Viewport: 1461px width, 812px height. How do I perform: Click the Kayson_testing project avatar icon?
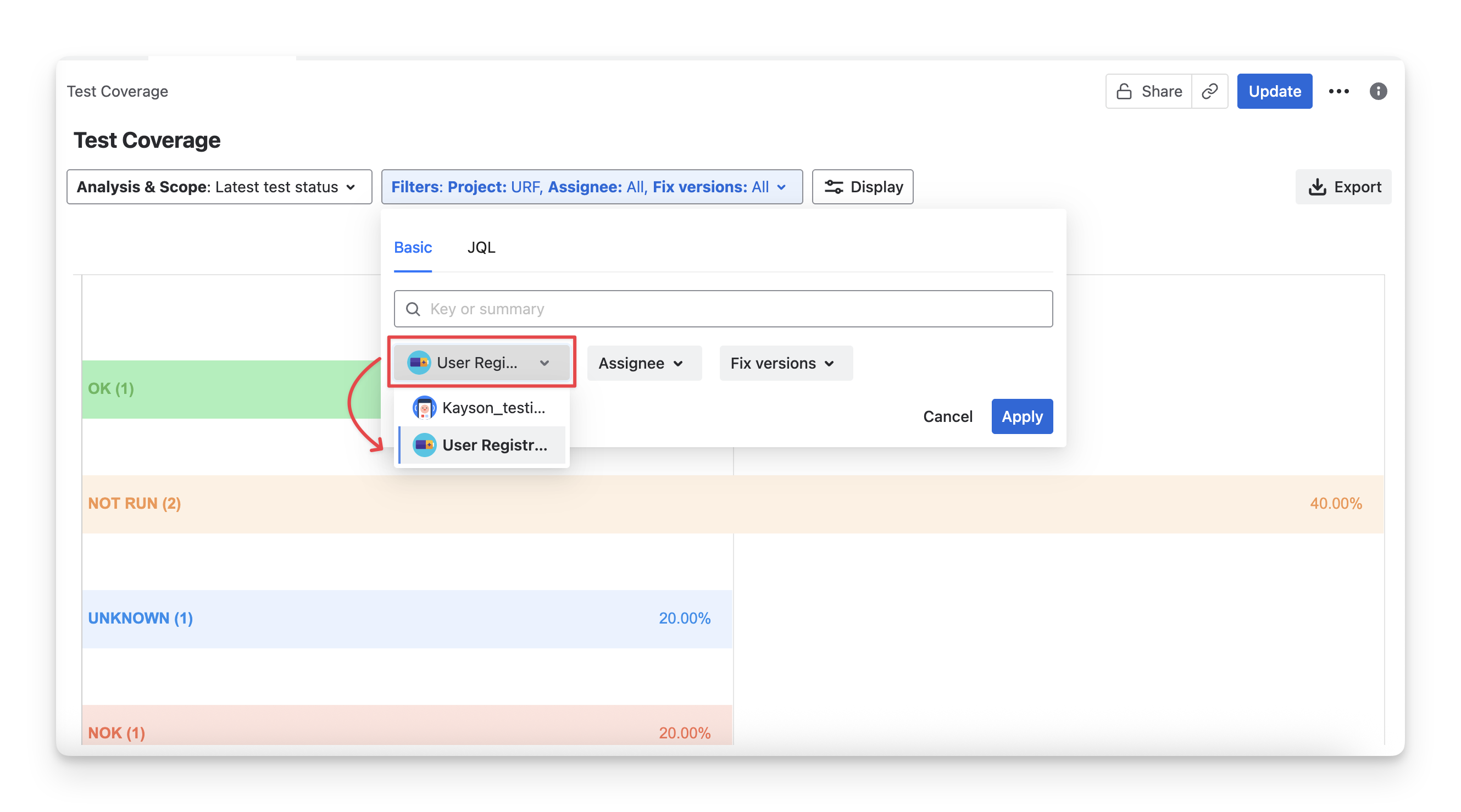coord(424,408)
